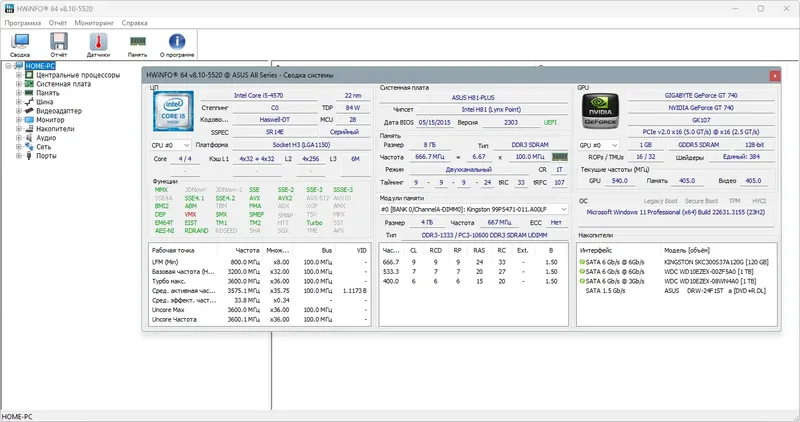The width and height of the screenshot is (800, 422).
Task: Expand the Видеоадаптер tree node
Action: [x=19, y=111]
